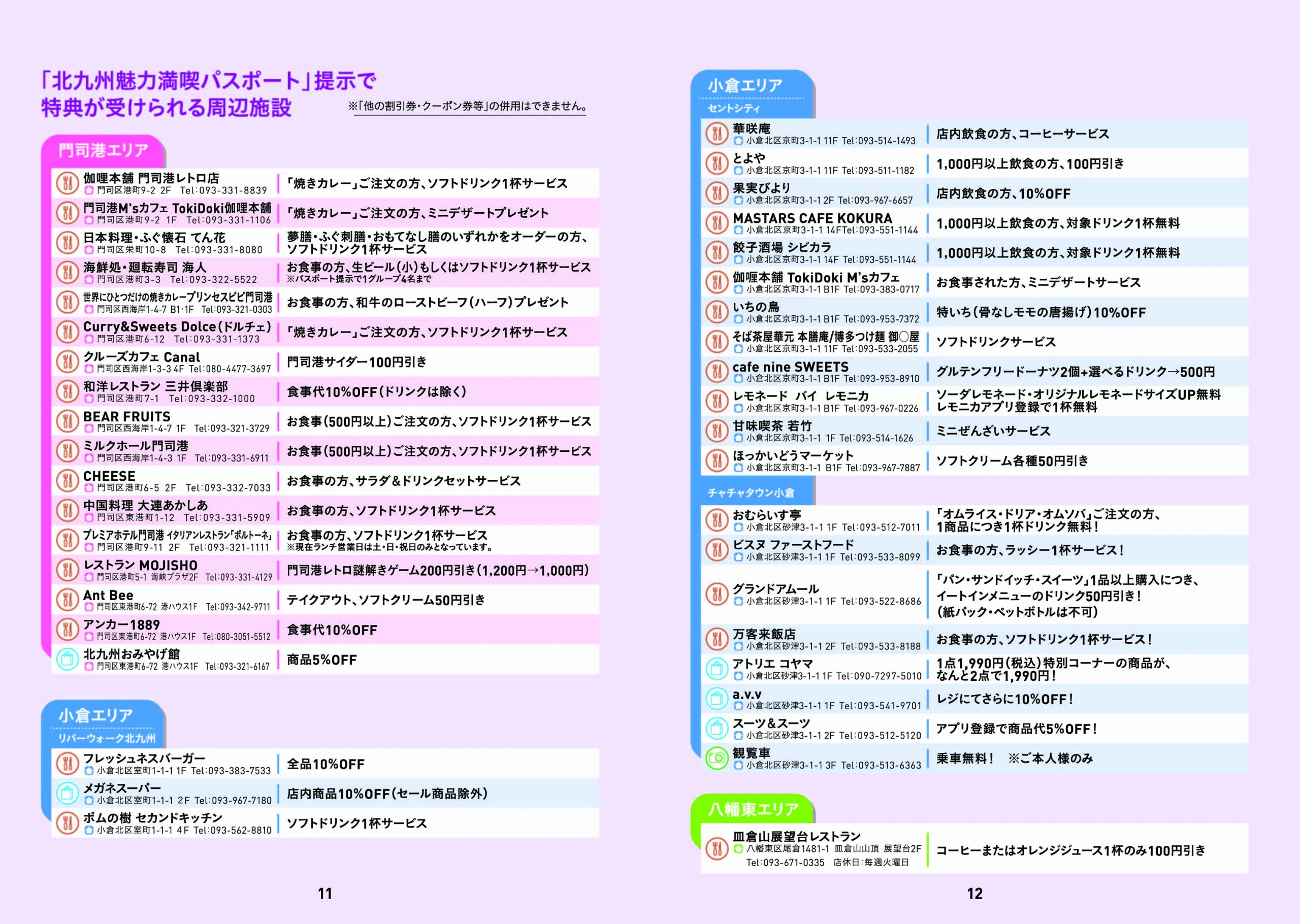Click the offer 商品5%OFF
The image size is (1300, 924).
322,659
